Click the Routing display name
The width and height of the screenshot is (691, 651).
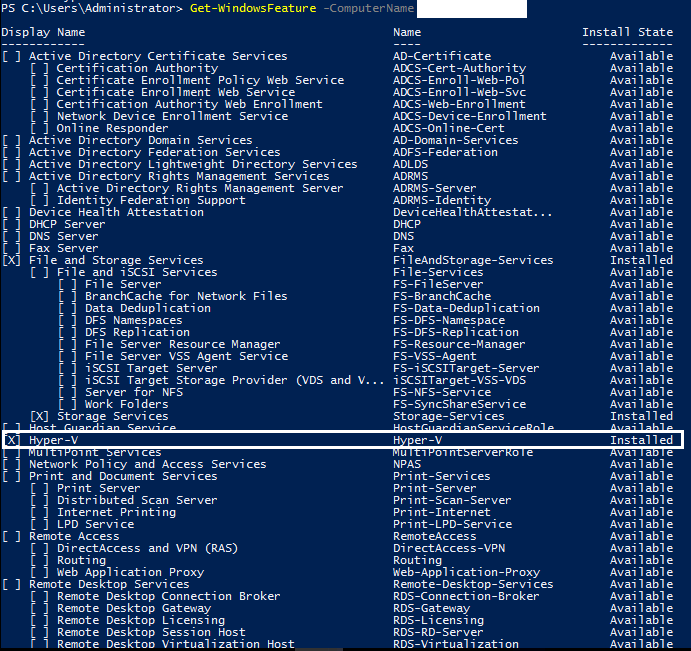click(82, 560)
